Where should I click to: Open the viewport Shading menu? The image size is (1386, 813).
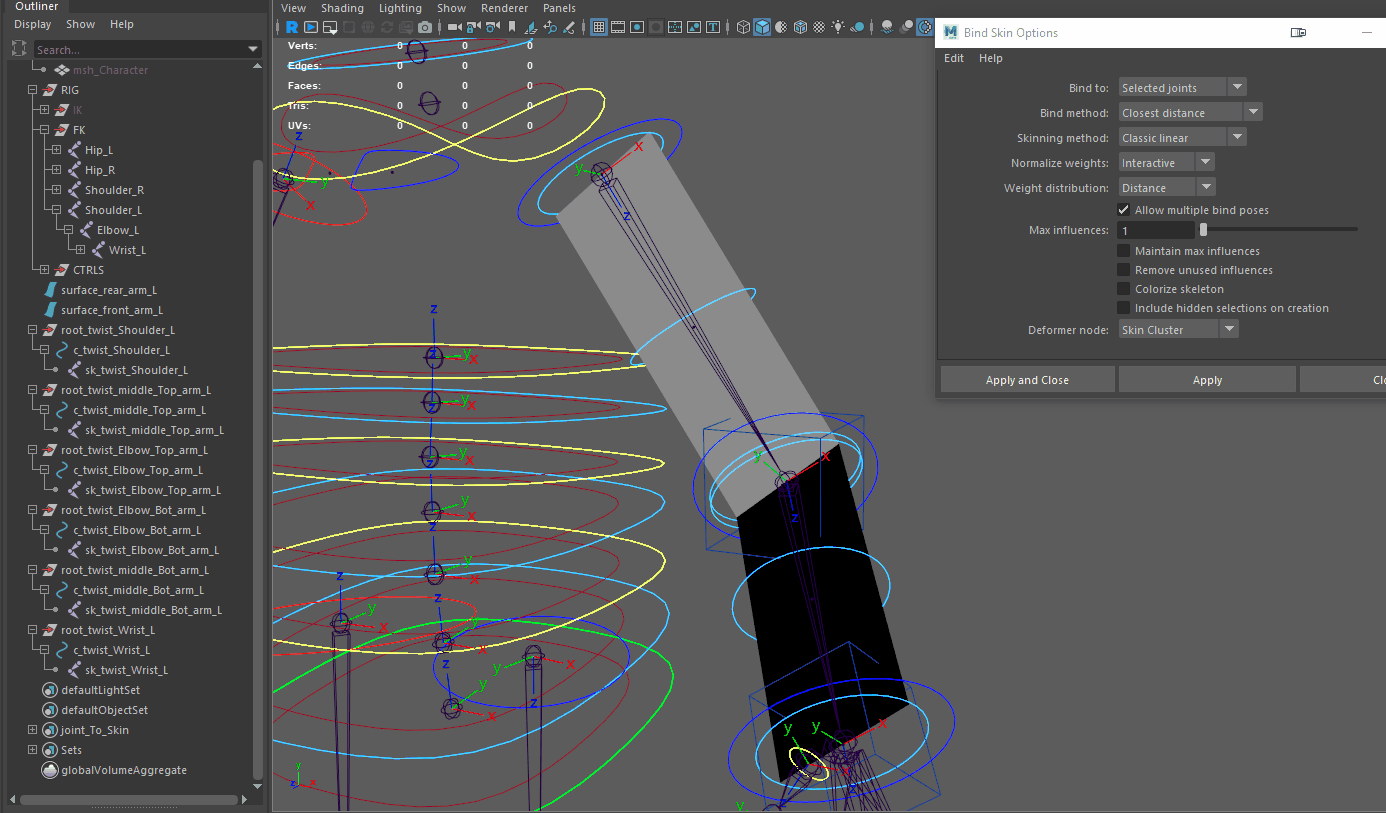click(x=342, y=8)
